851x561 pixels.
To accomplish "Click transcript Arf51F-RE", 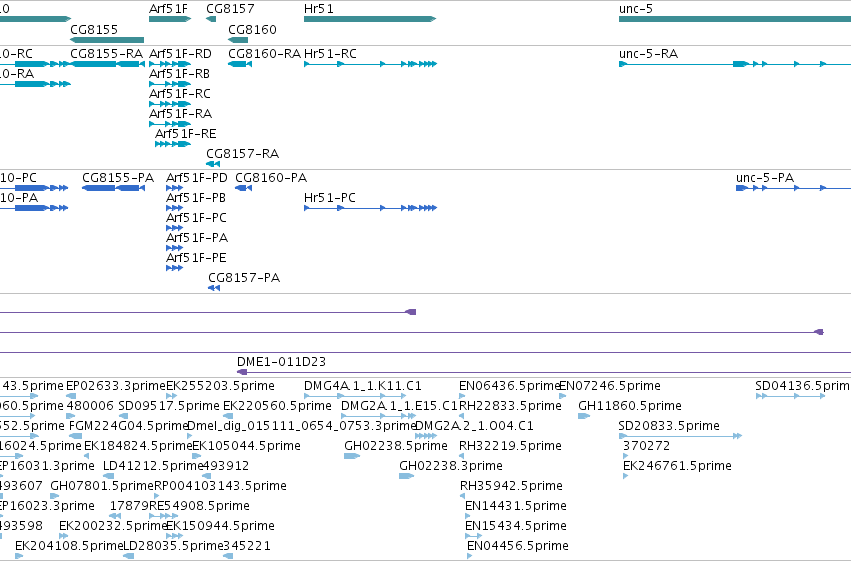I will [186, 134].
